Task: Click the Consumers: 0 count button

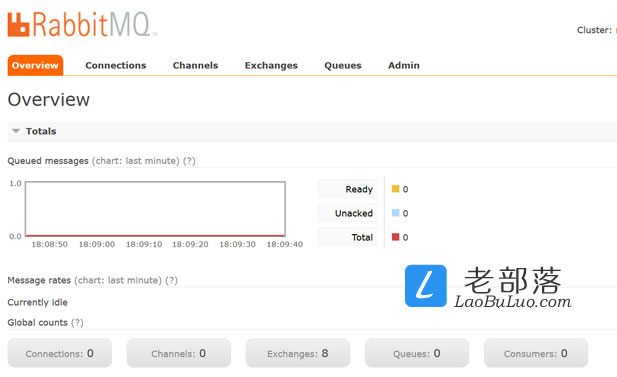Action: point(536,353)
